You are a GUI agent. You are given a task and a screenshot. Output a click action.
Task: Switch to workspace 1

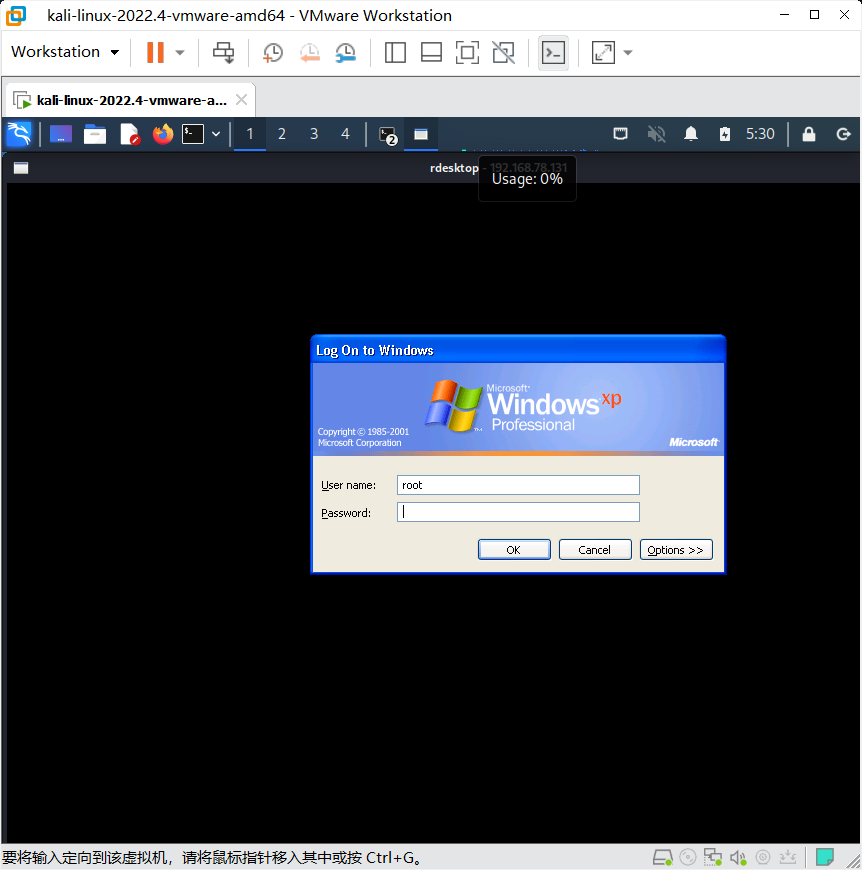tap(250, 134)
